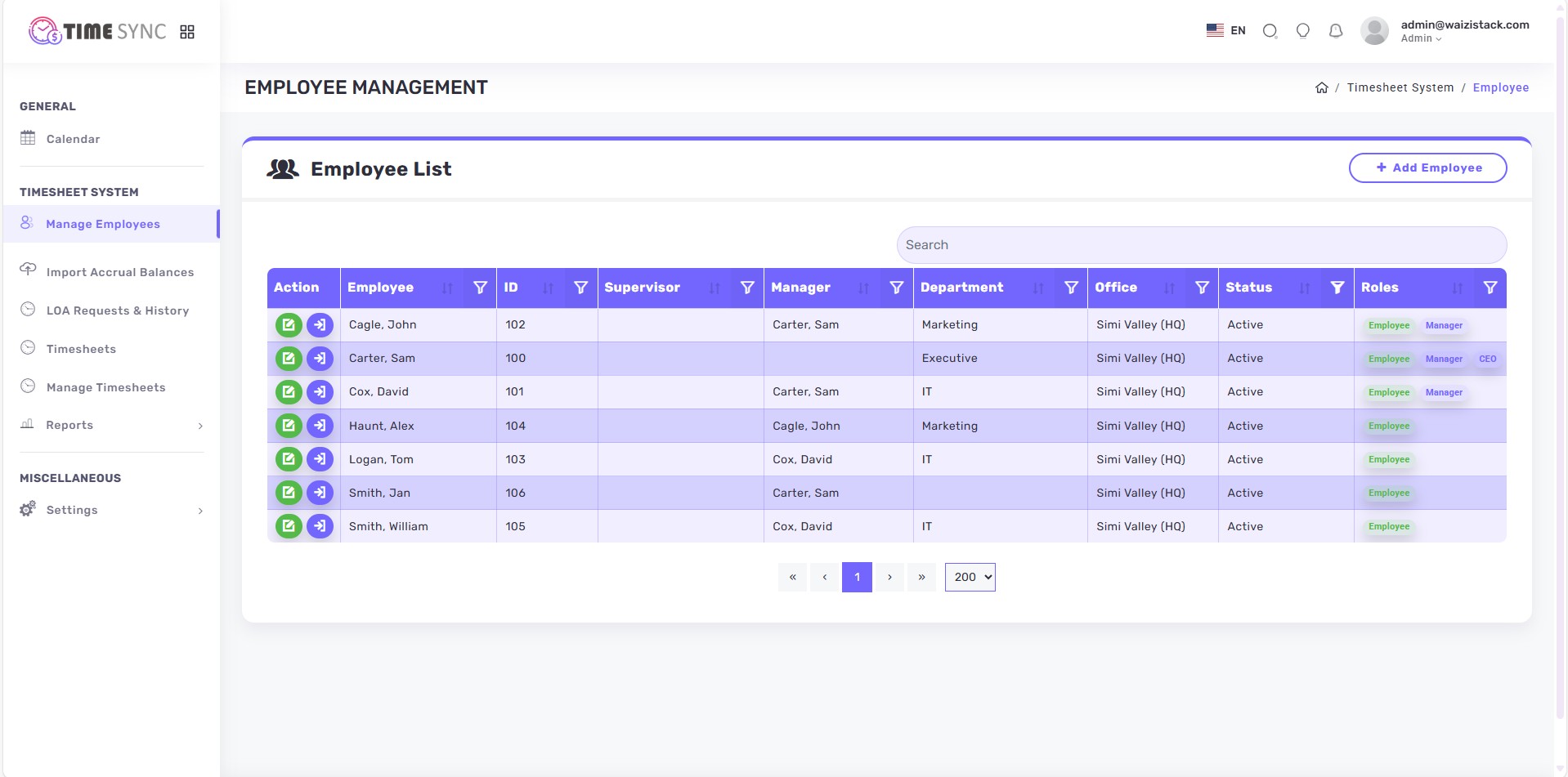Click the Employee role badge for Haunt, Alex
This screenshot has height=777, width=1568.
1388,426
